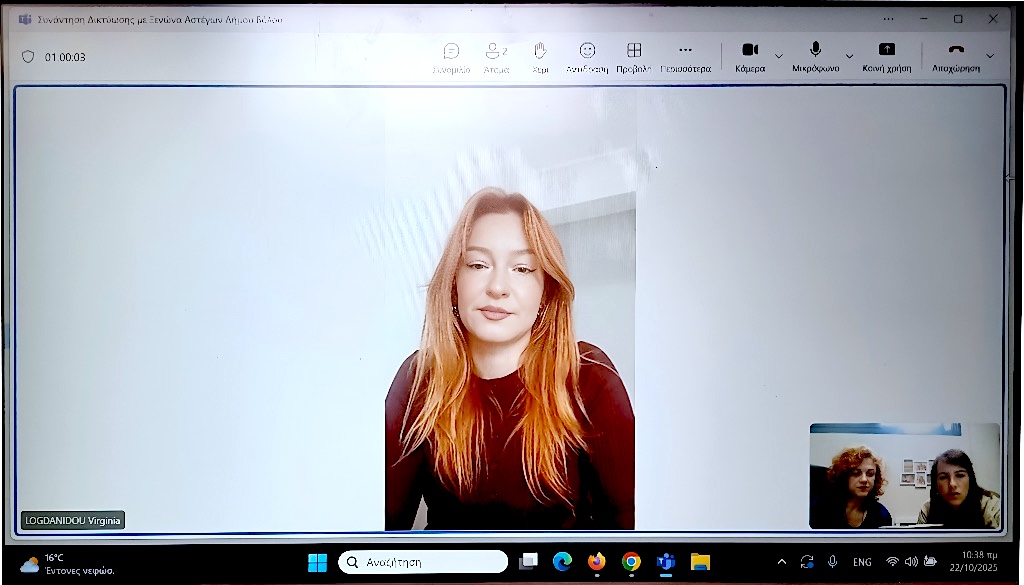Open the title bar three-dots menu
This screenshot has height=585, width=1024.
pos(888,18)
